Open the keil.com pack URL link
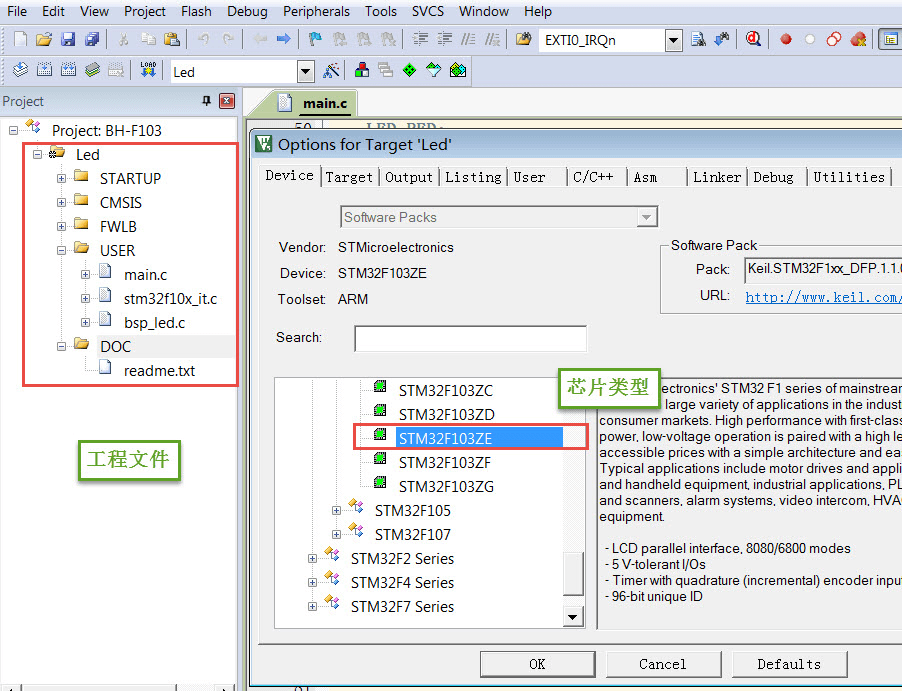 822,297
